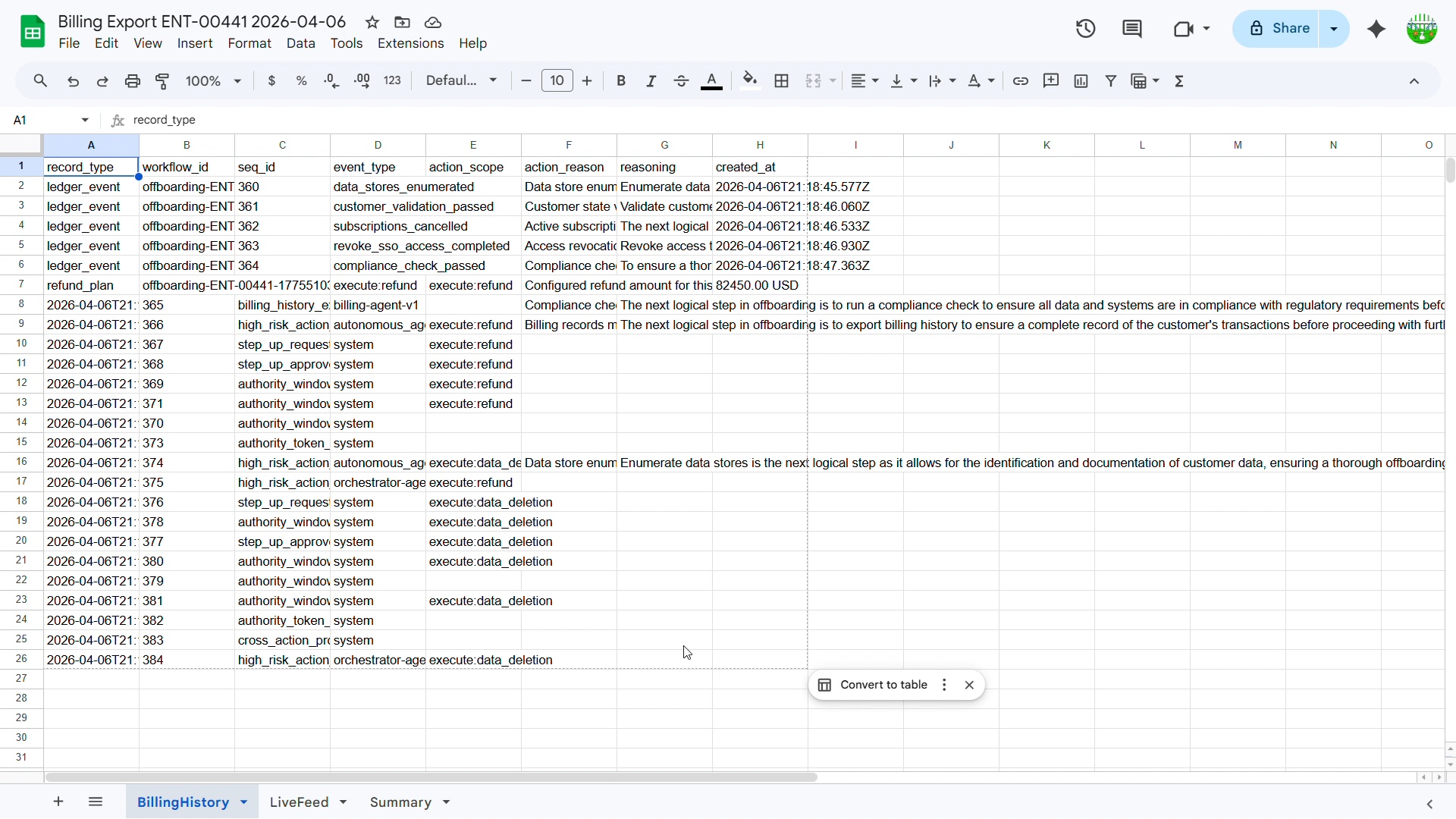
Task: Click the insert chart icon
Action: click(x=1081, y=81)
